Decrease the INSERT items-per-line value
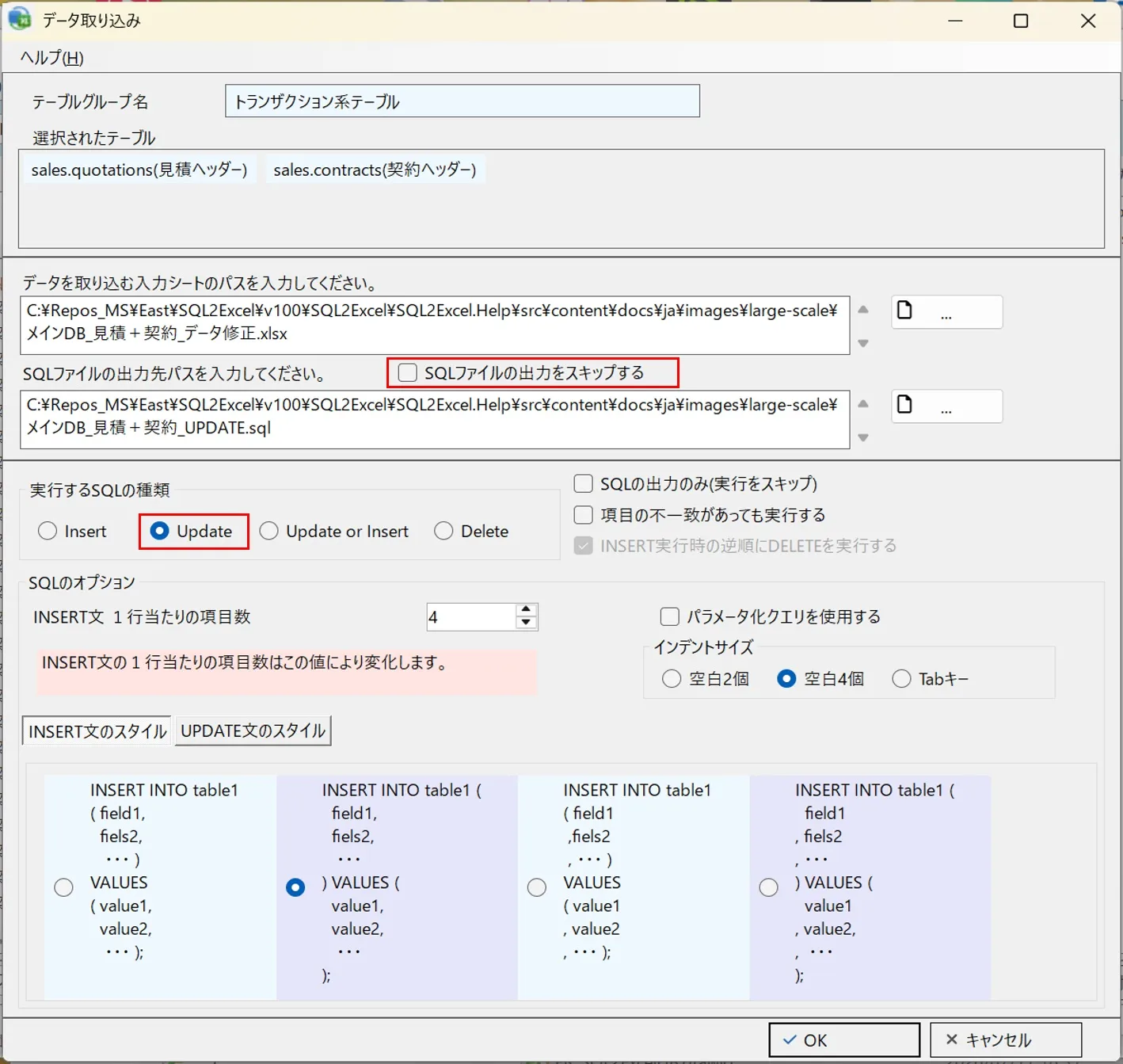This screenshot has width=1123, height=1064. click(x=526, y=623)
